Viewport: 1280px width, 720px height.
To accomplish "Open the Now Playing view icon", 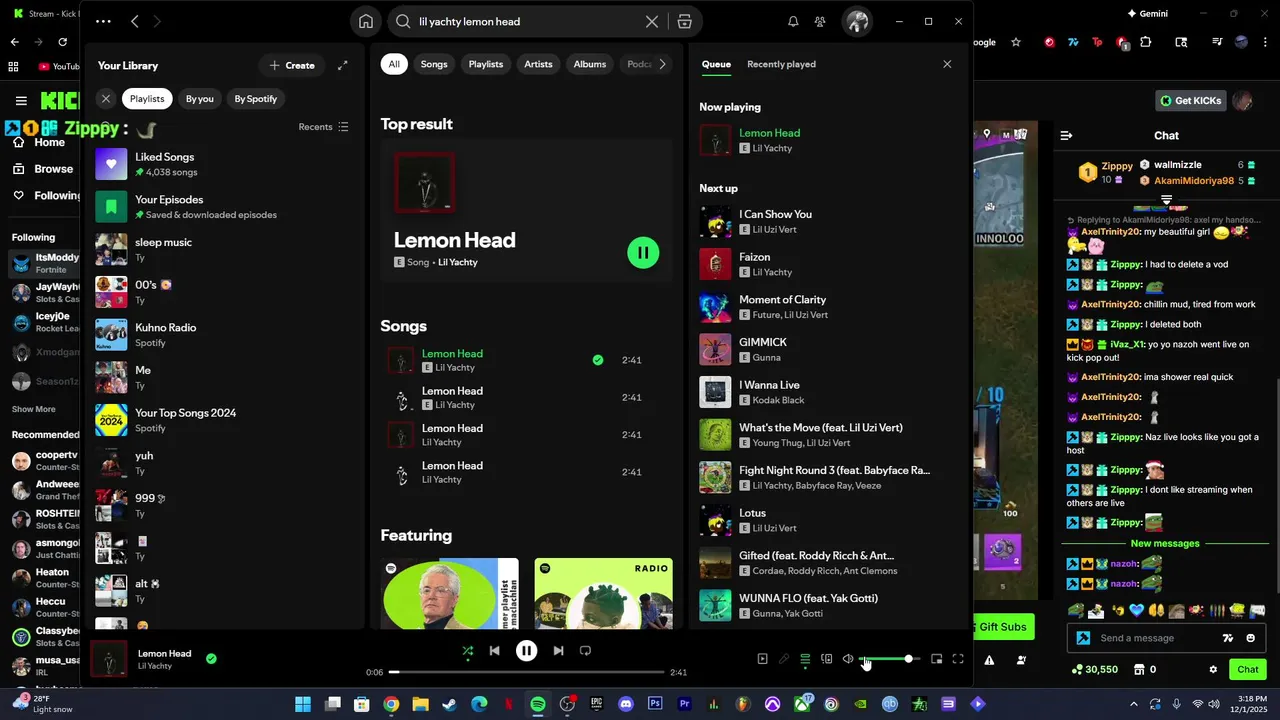I will pyautogui.click(x=762, y=659).
